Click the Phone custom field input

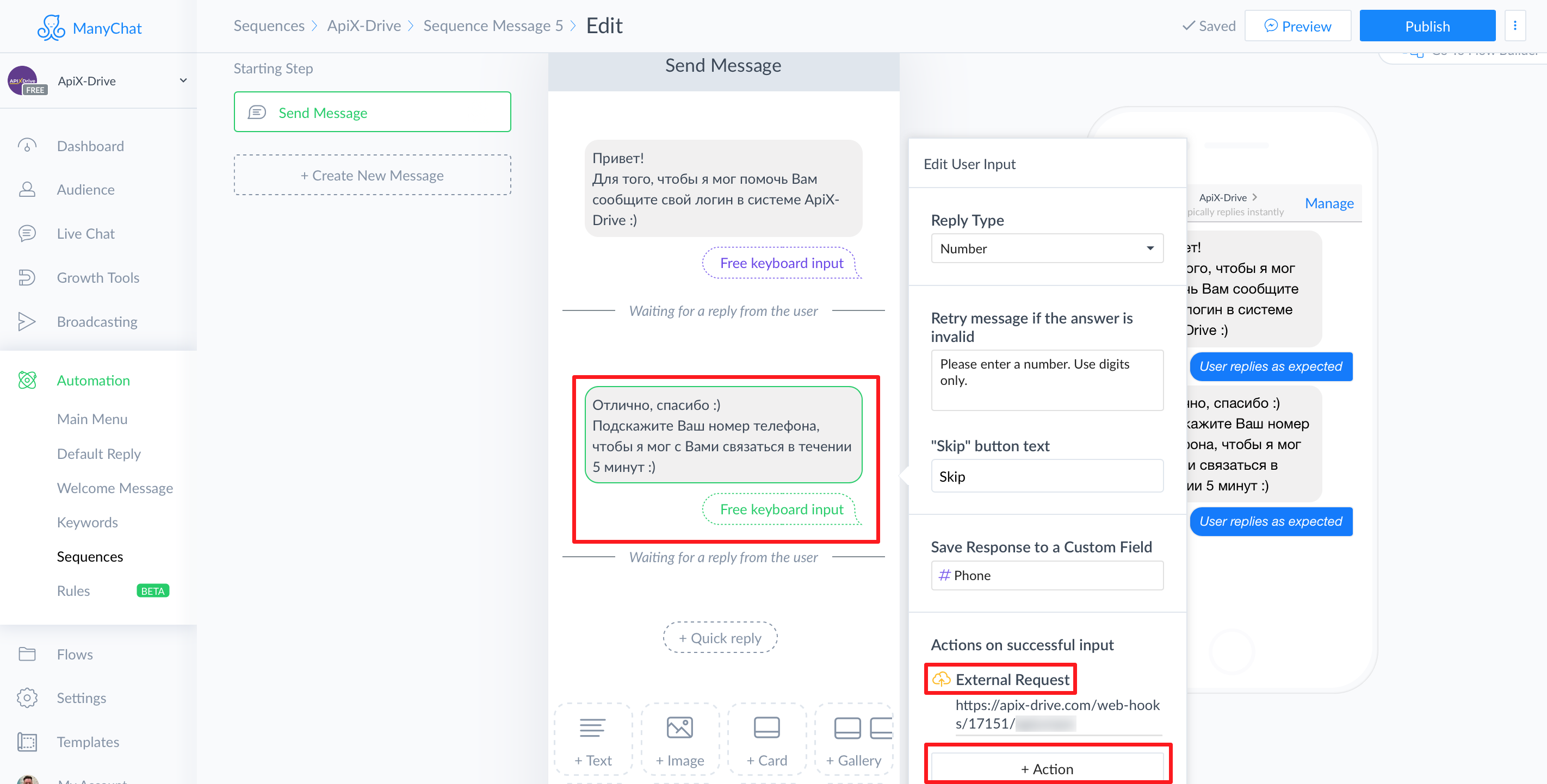1047,575
